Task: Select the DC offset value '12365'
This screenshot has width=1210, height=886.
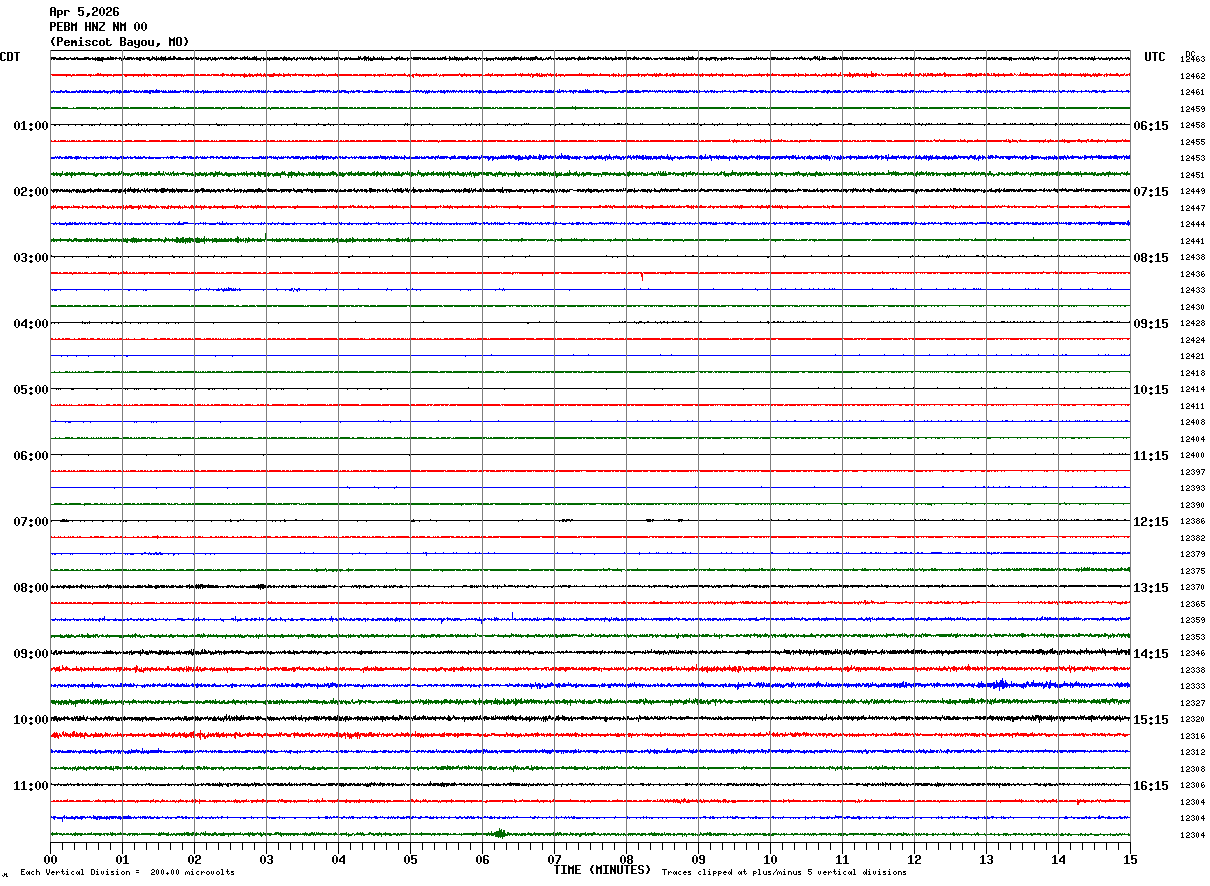Action: [x=1192, y=604]
